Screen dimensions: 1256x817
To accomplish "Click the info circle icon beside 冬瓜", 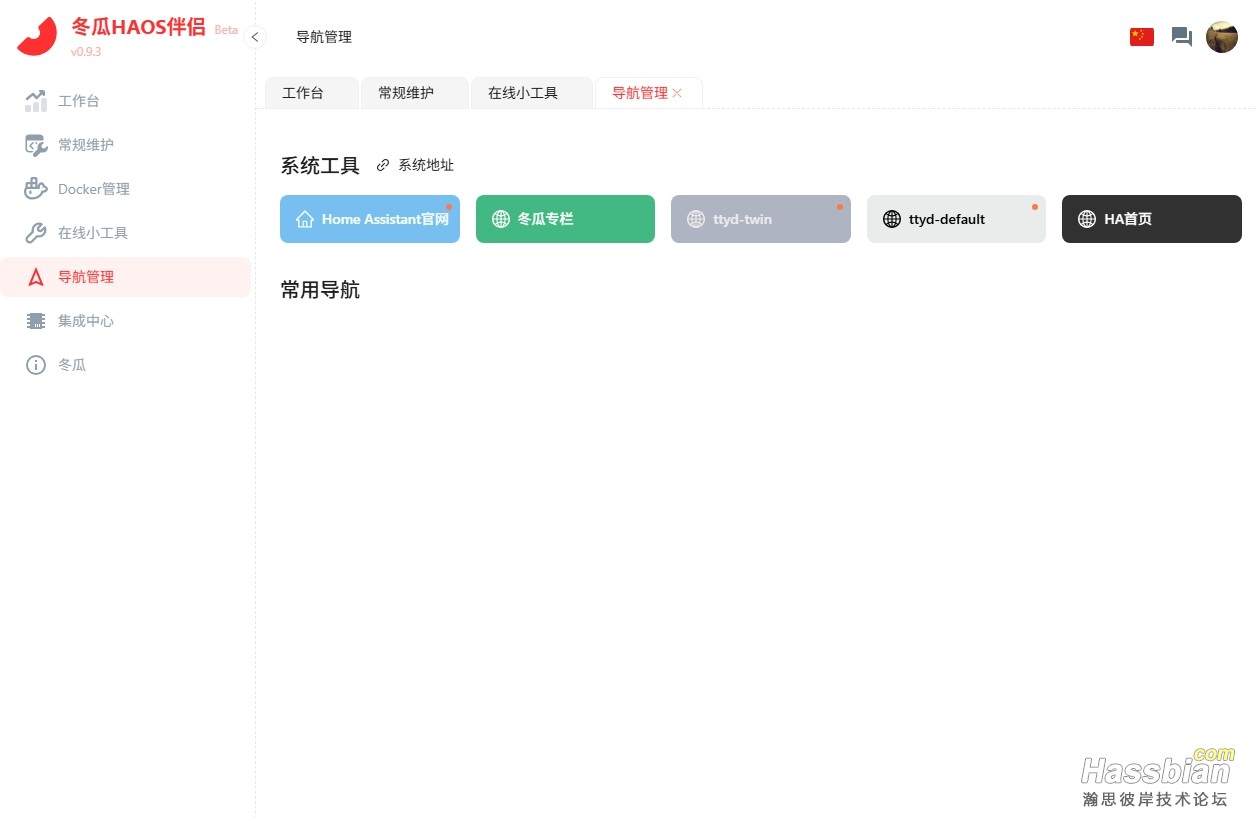I will (x=36, y=365).
